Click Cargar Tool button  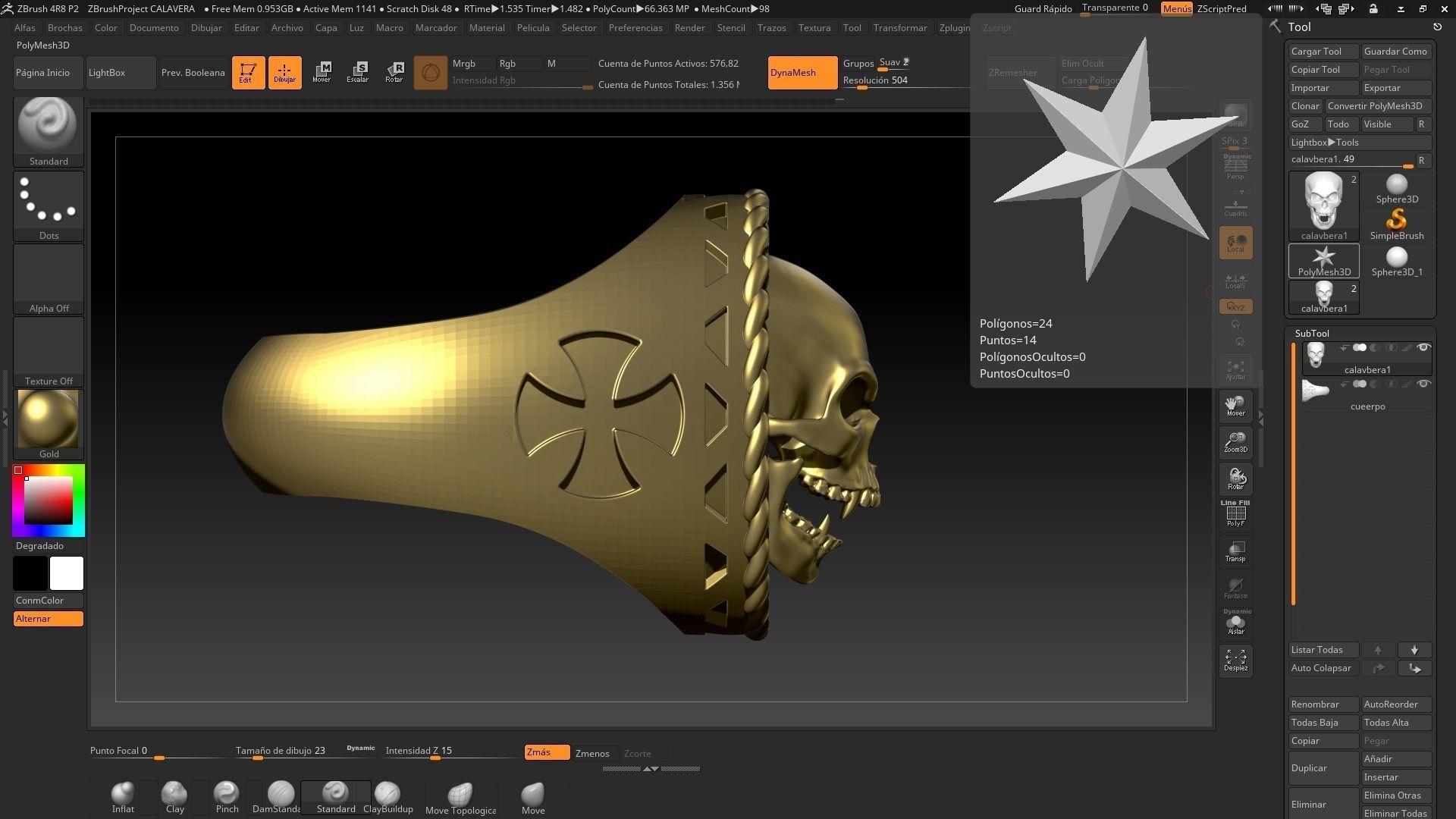1324,52
